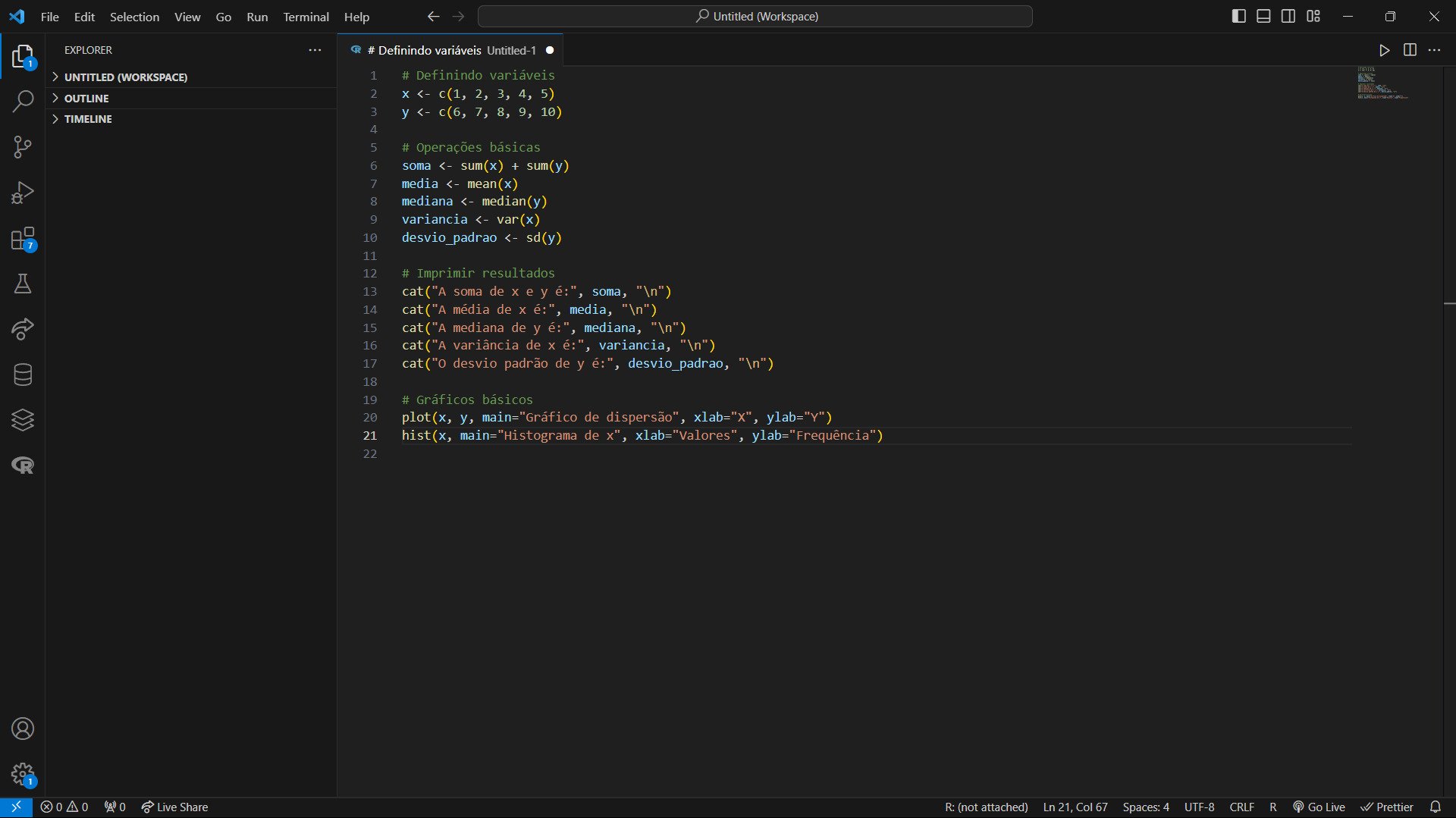
Task: Open the View menu
Action: pyautogui.click(x=187, y=17)
